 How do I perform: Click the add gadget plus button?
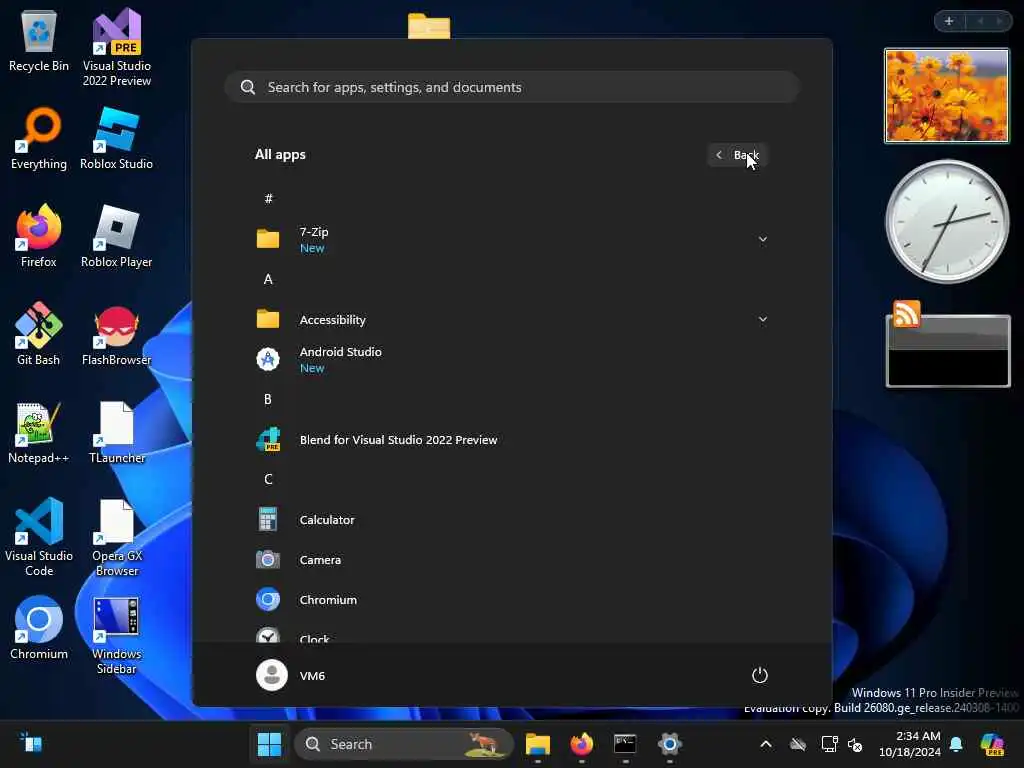click(x=949, y=21)
